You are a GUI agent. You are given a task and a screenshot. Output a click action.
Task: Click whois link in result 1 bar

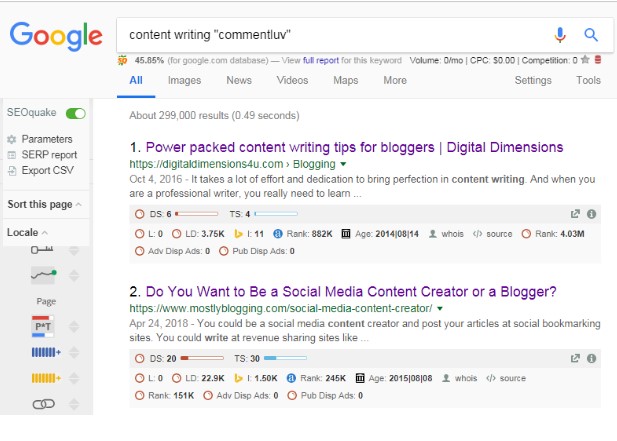pos(453,234)
